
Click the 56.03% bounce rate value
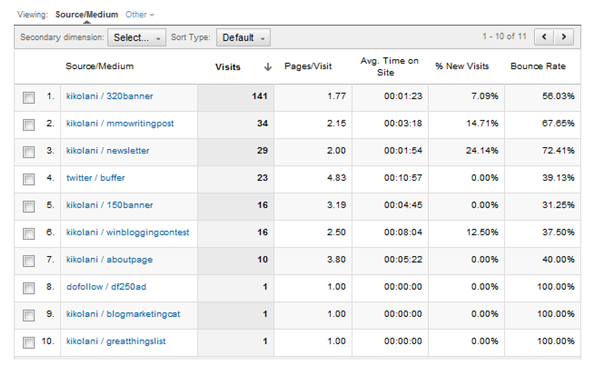click(x=558, y=96)
